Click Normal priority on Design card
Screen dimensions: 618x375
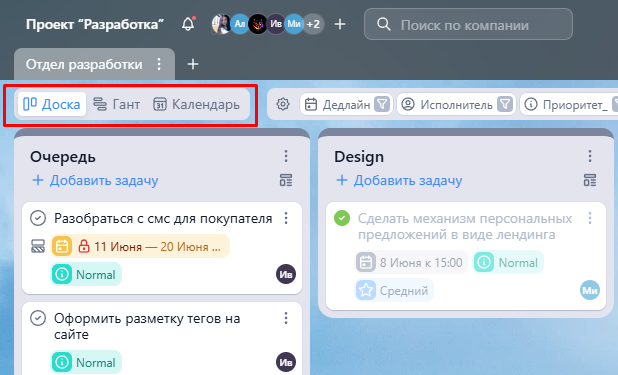pos(508,262)
